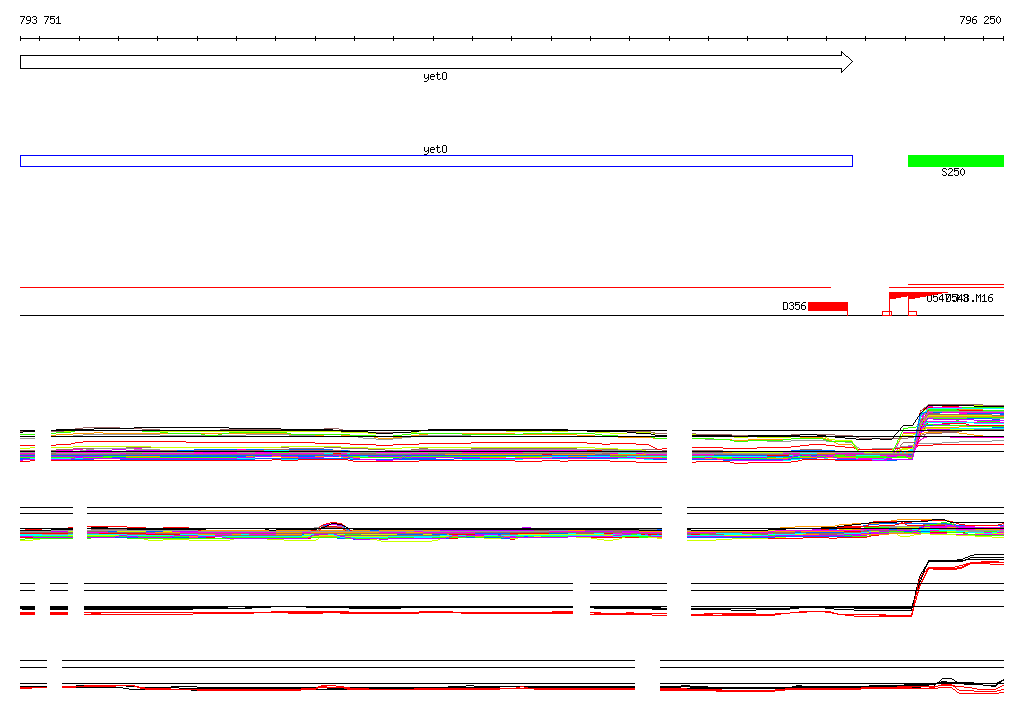This screenshot has width=1024, height=714.
Task: Click the S250 text label
Action: pos(953,172)
